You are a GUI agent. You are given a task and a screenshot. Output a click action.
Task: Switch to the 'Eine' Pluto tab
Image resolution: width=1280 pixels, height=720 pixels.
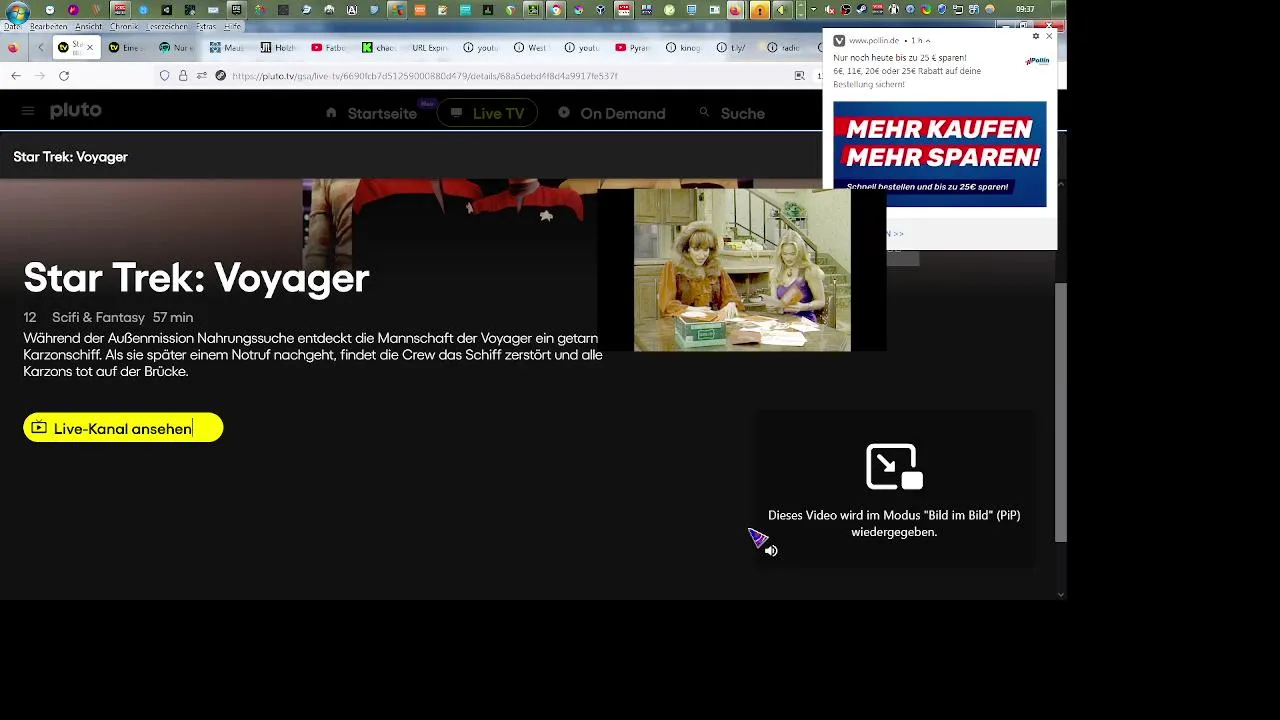126,47
